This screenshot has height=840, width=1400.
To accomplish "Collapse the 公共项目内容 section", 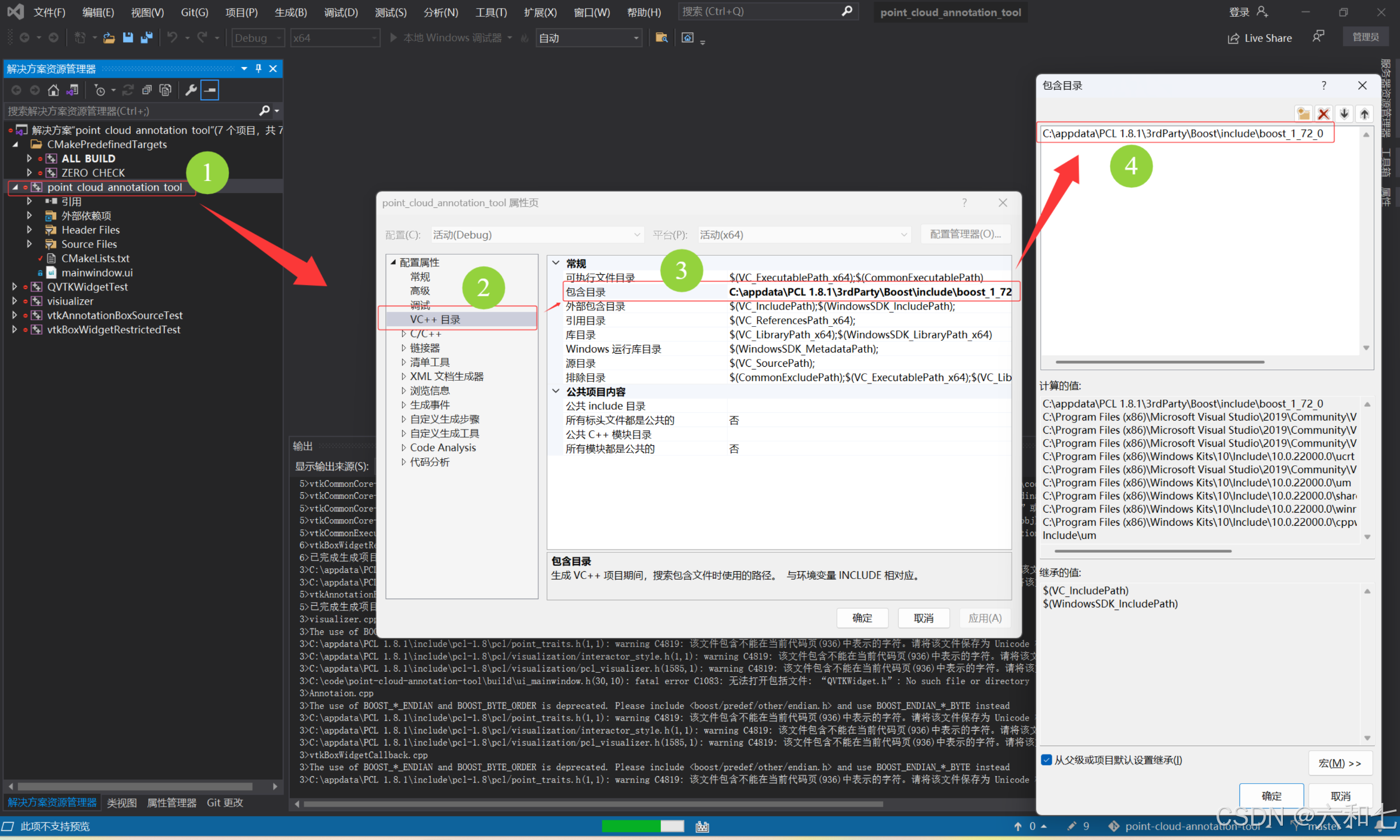I will [556, 391].
